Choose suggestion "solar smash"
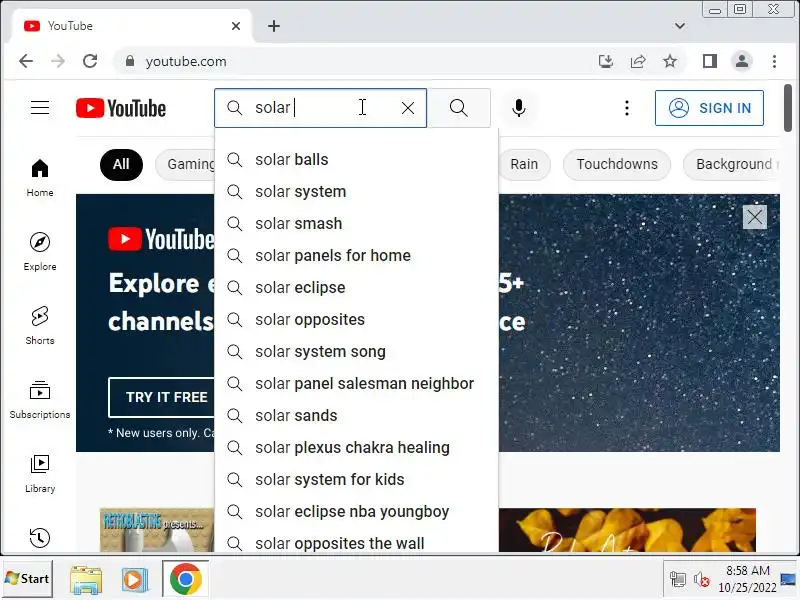The image size is (800, 600). coord(356,224)
